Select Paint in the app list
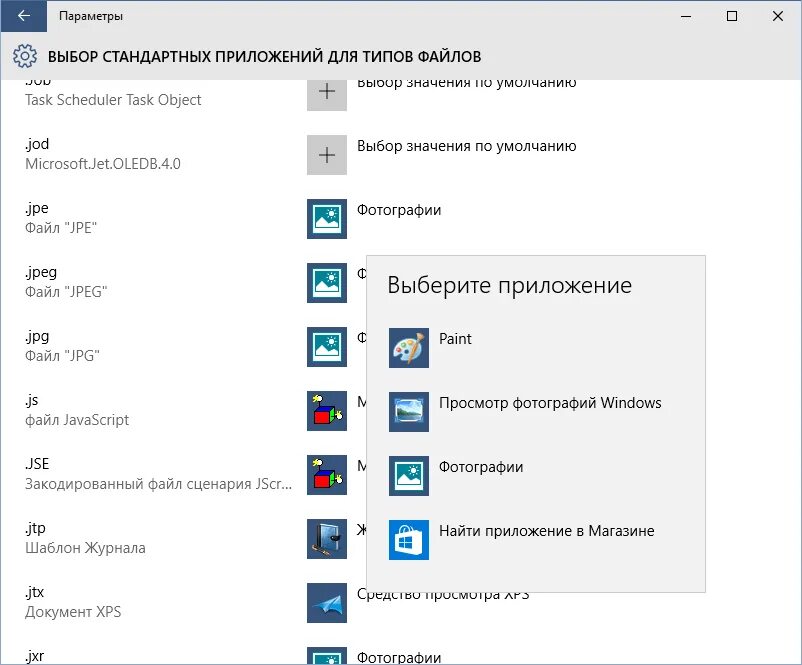Image resolution: width=802 pixels, height=665 pixels. (x=455, y=339)
